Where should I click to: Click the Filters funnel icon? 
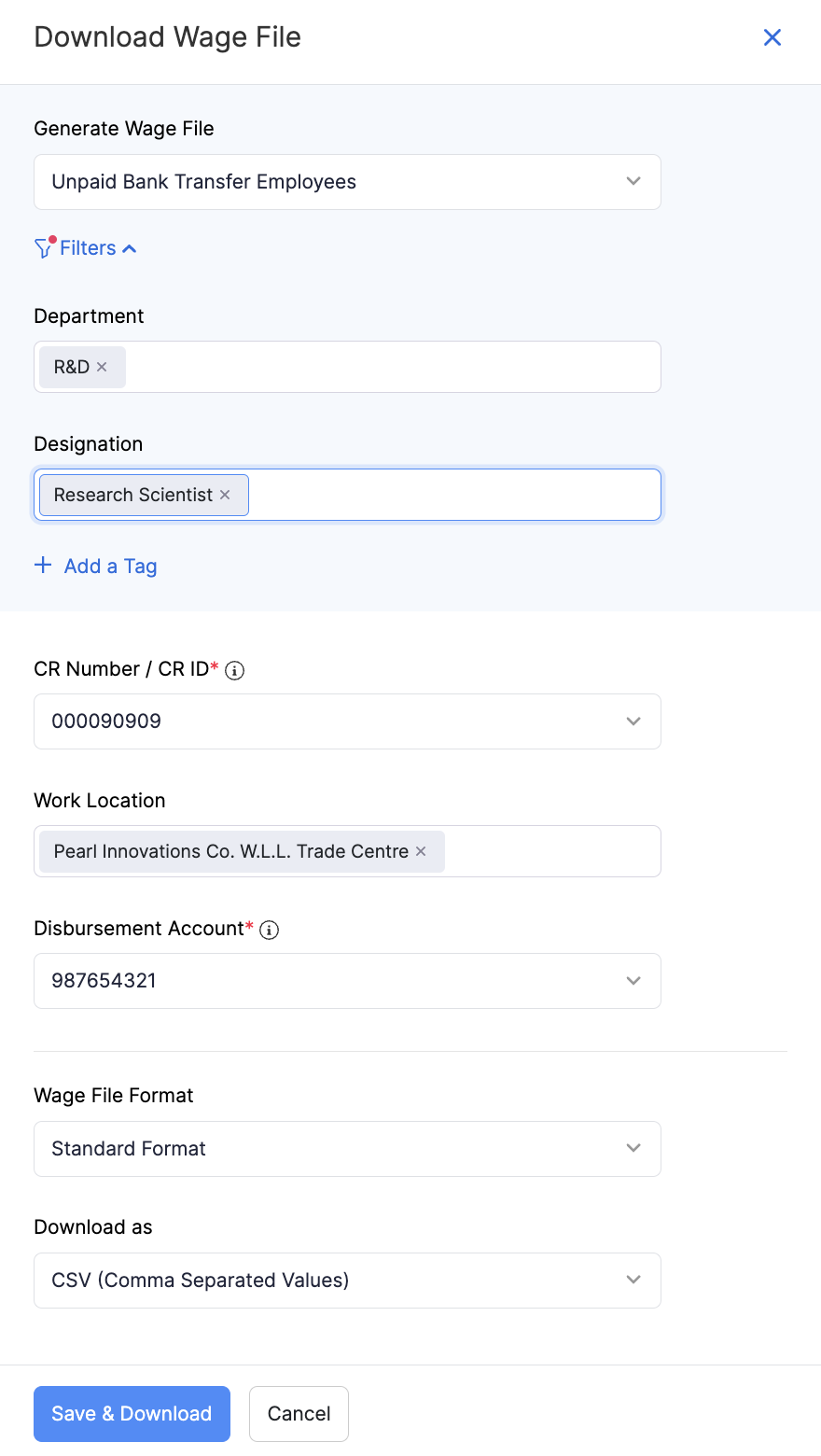(44, 247)
